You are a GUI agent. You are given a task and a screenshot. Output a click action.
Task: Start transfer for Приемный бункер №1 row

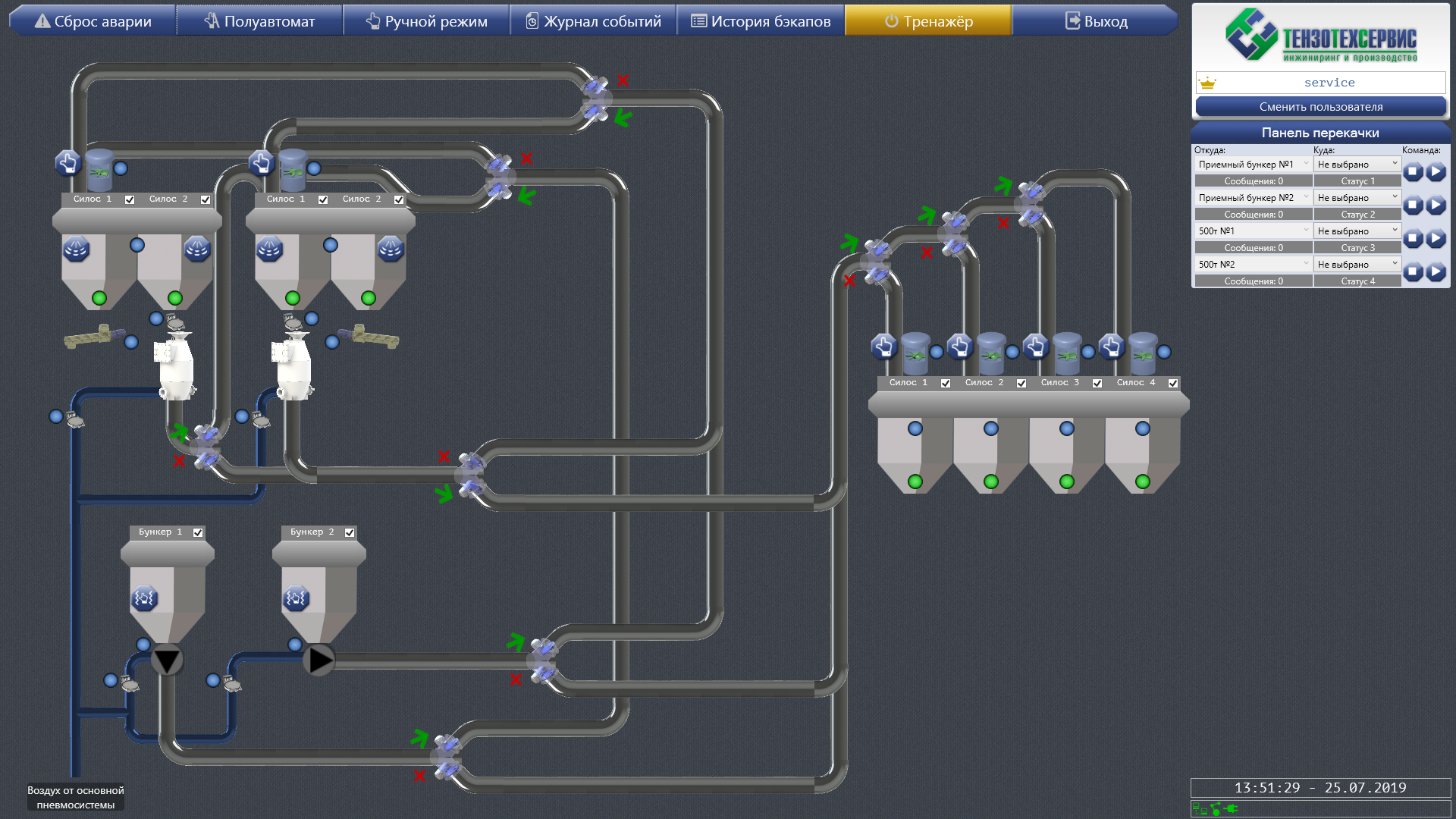pyautogui.click(x=1436, y=172)
